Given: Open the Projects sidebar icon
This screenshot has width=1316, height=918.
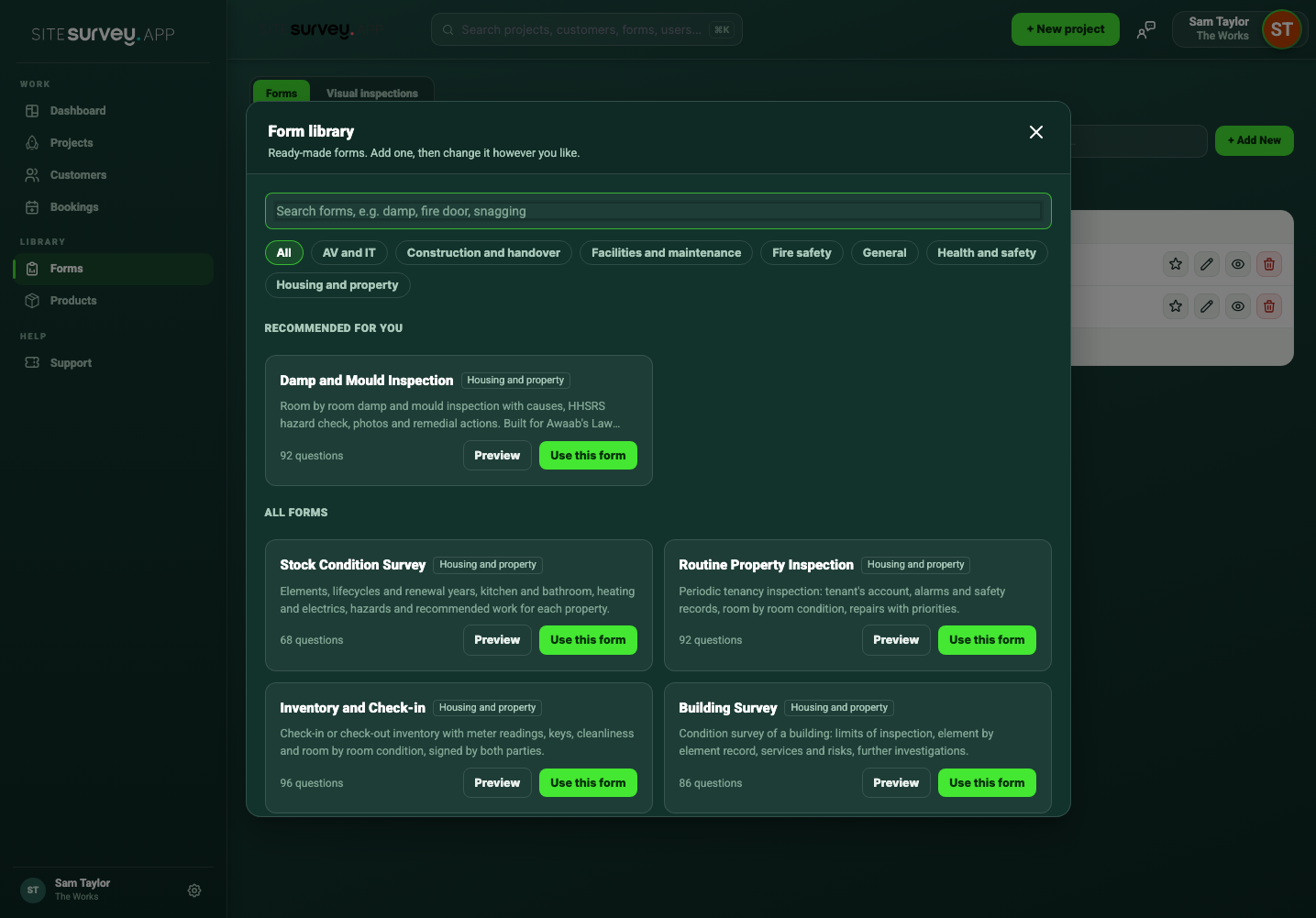Looking at the screenshot, I should tap(32, 143).
